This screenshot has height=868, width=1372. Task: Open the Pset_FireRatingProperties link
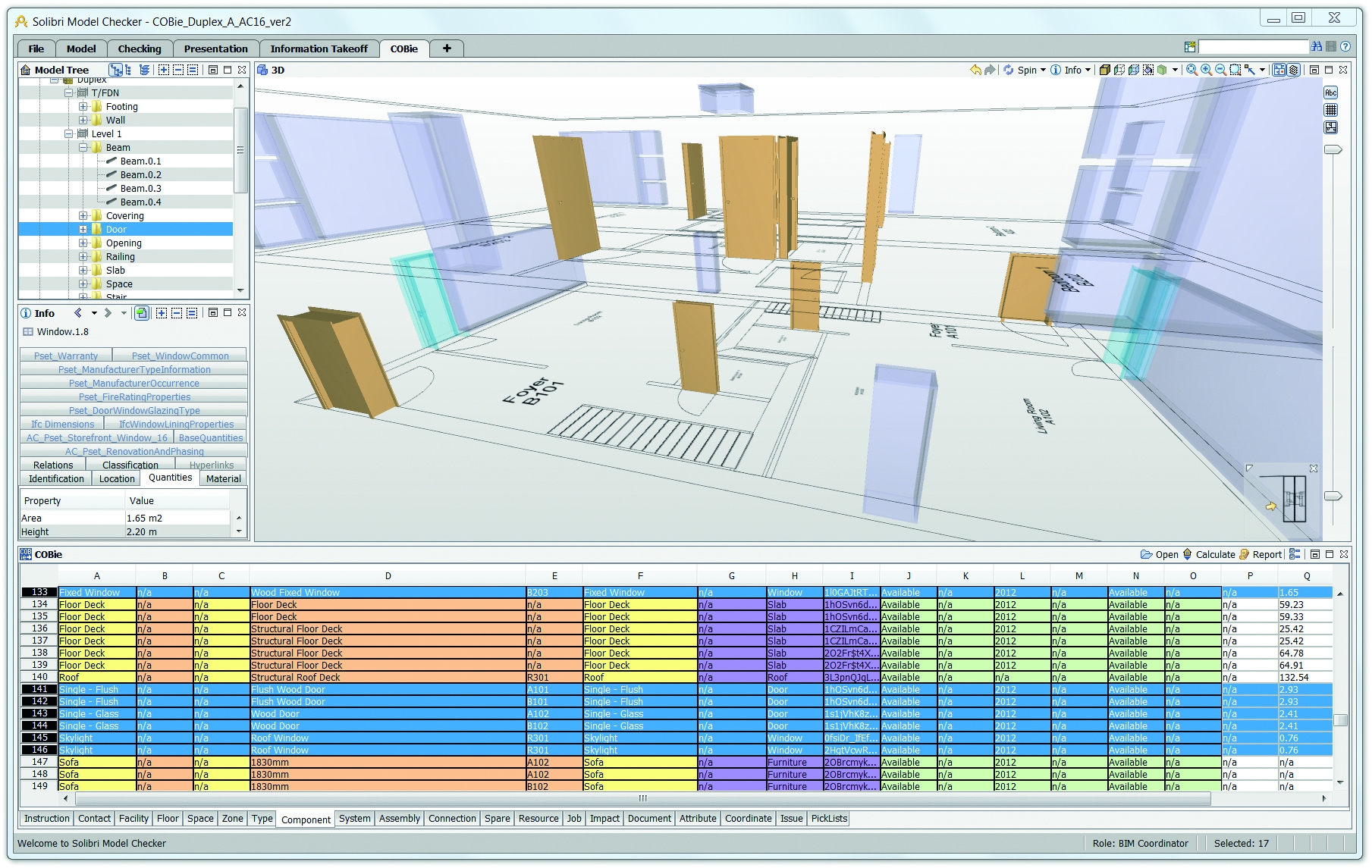(x=134, y=396)
